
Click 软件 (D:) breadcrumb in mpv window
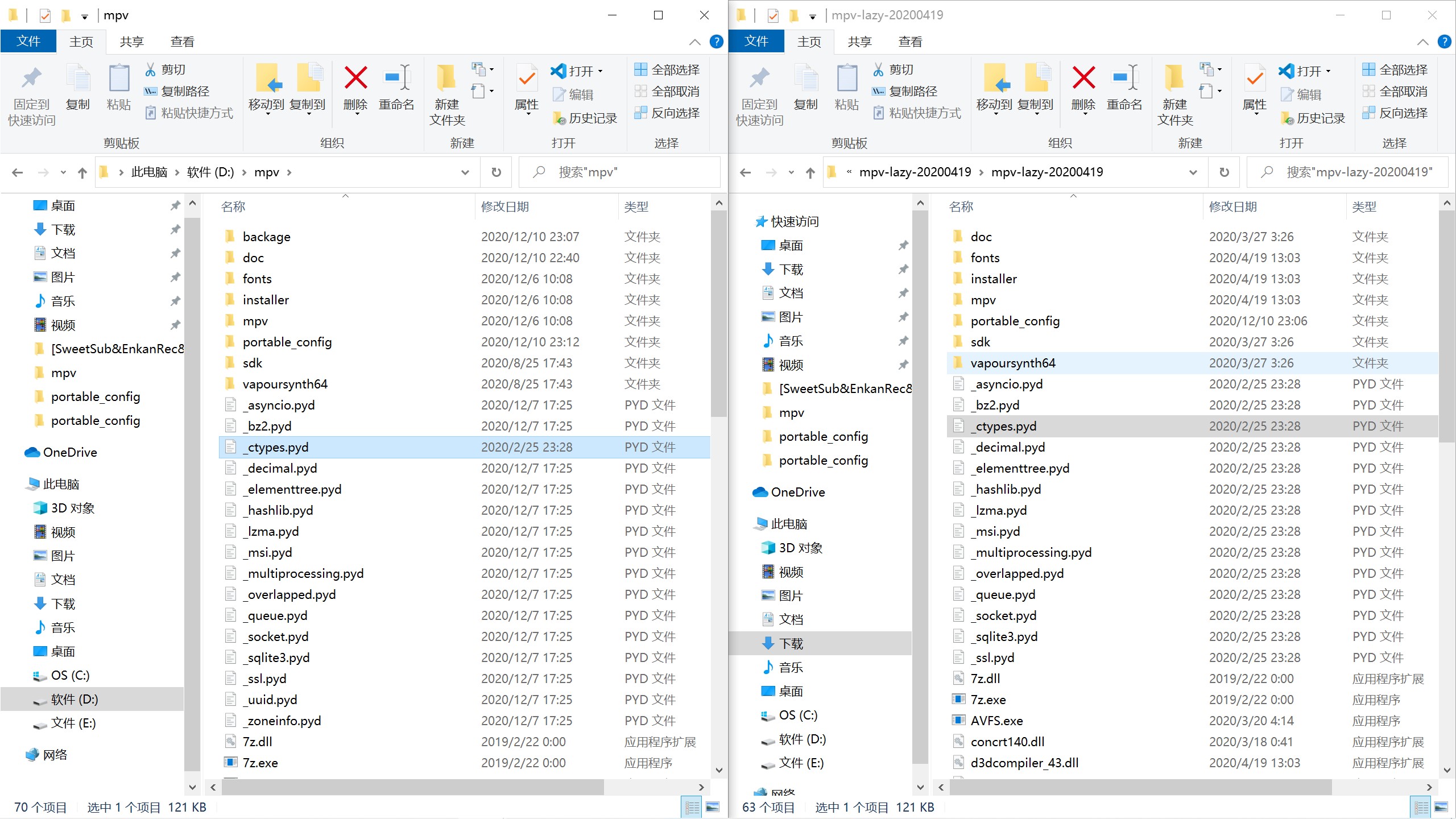[210, 172]
